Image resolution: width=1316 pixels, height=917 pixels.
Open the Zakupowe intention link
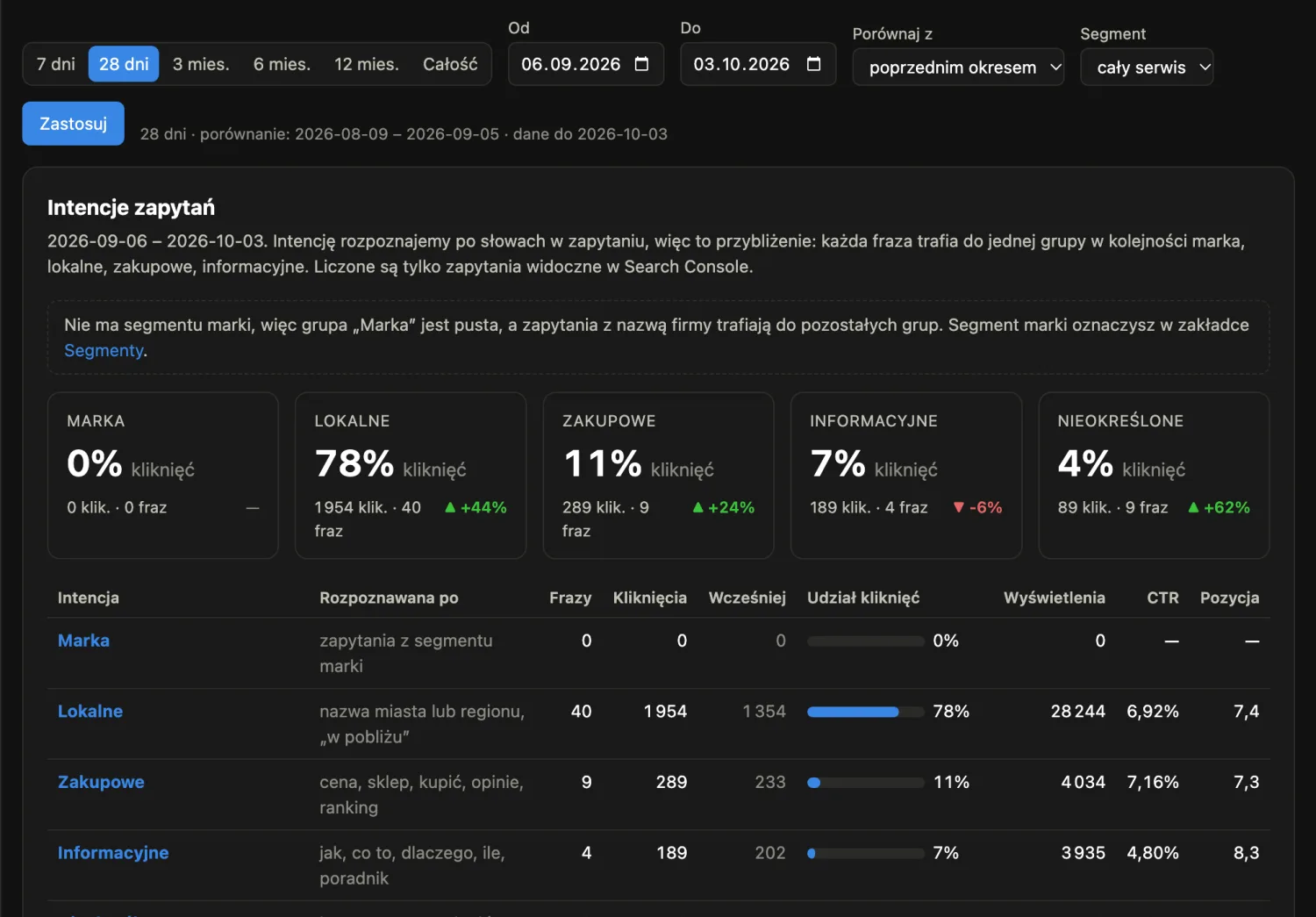(101, 782)
